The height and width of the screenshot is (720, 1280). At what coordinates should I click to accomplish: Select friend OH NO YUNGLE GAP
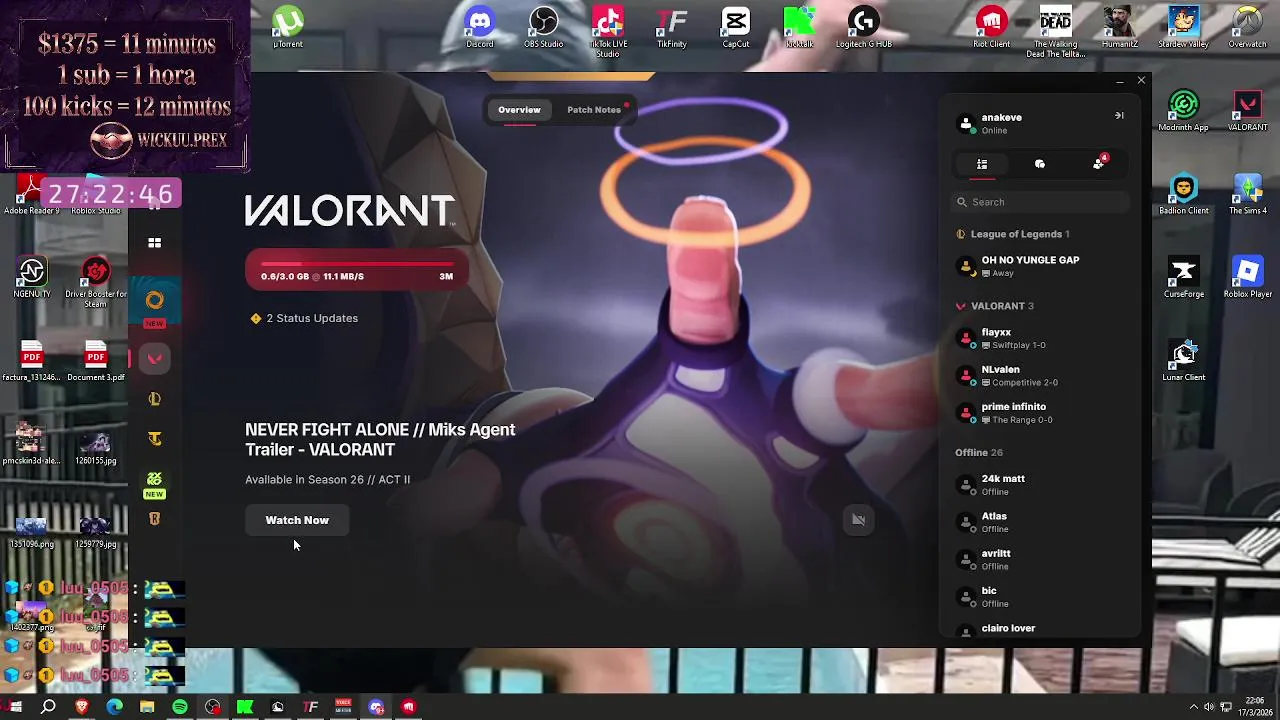pyautogui.click(x=1040, y=266)
